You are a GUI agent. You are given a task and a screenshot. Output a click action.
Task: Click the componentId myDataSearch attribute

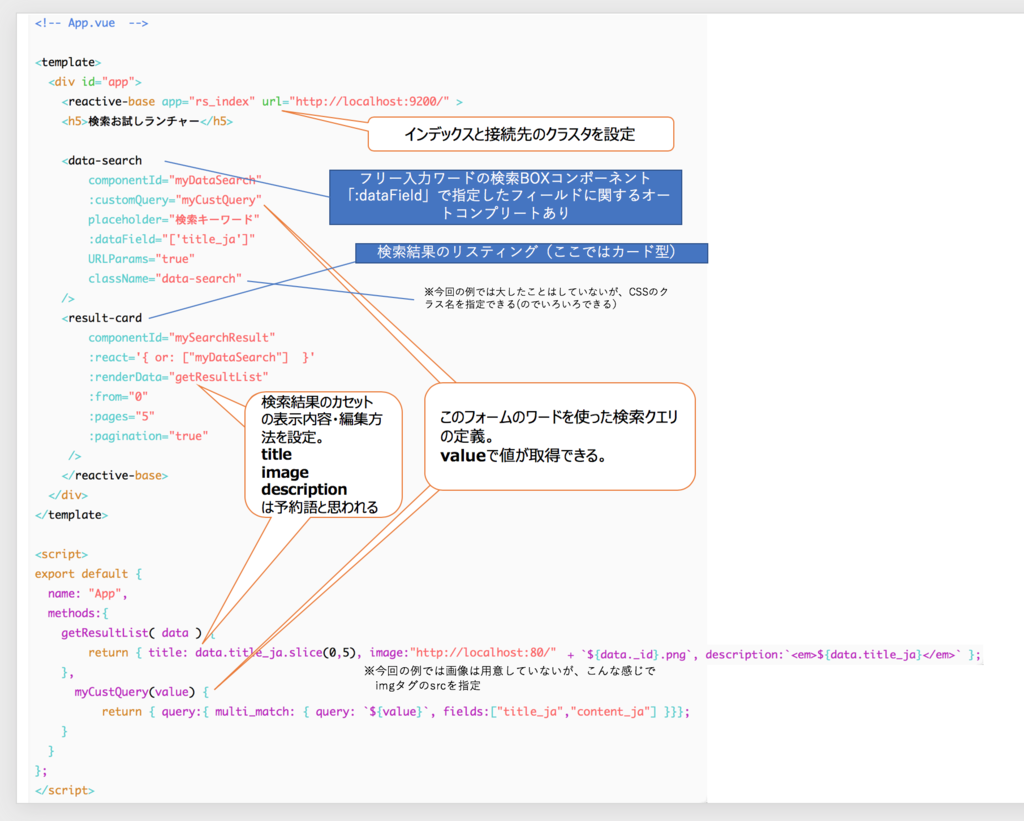176,180
